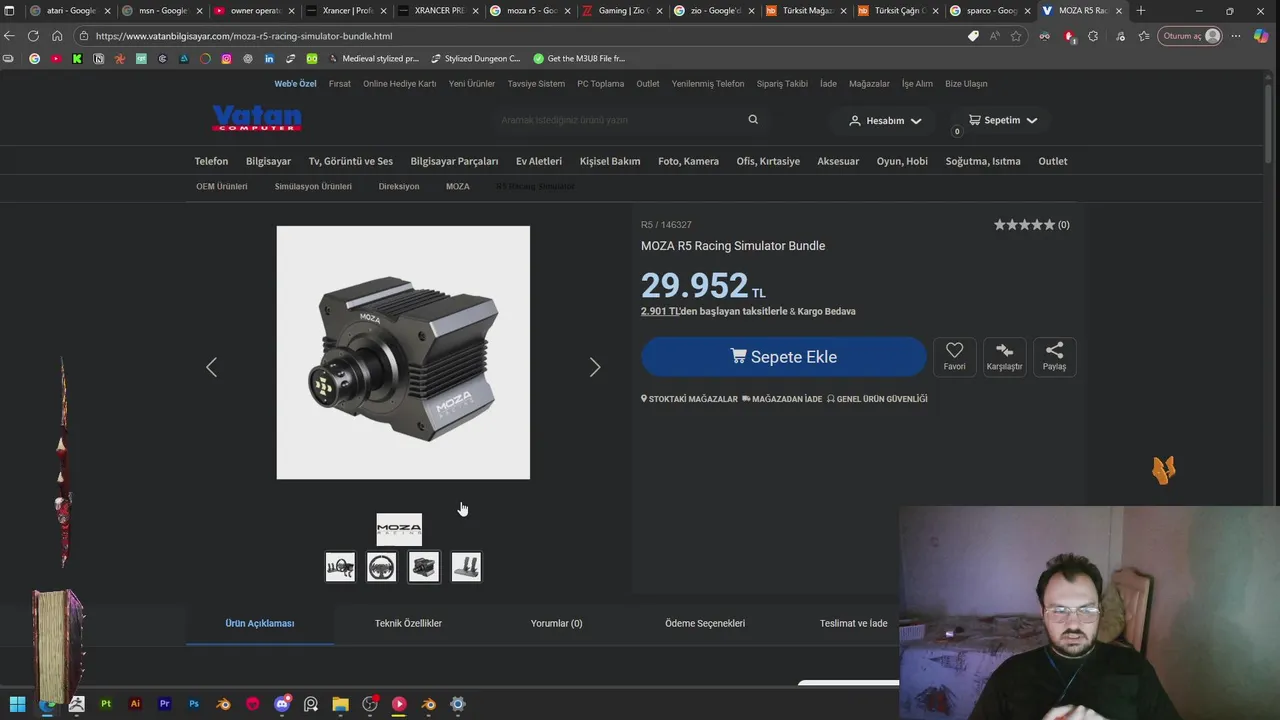Open the read aloud icon in address bar
The image size is (1280, 720).
tap(994, 36)
